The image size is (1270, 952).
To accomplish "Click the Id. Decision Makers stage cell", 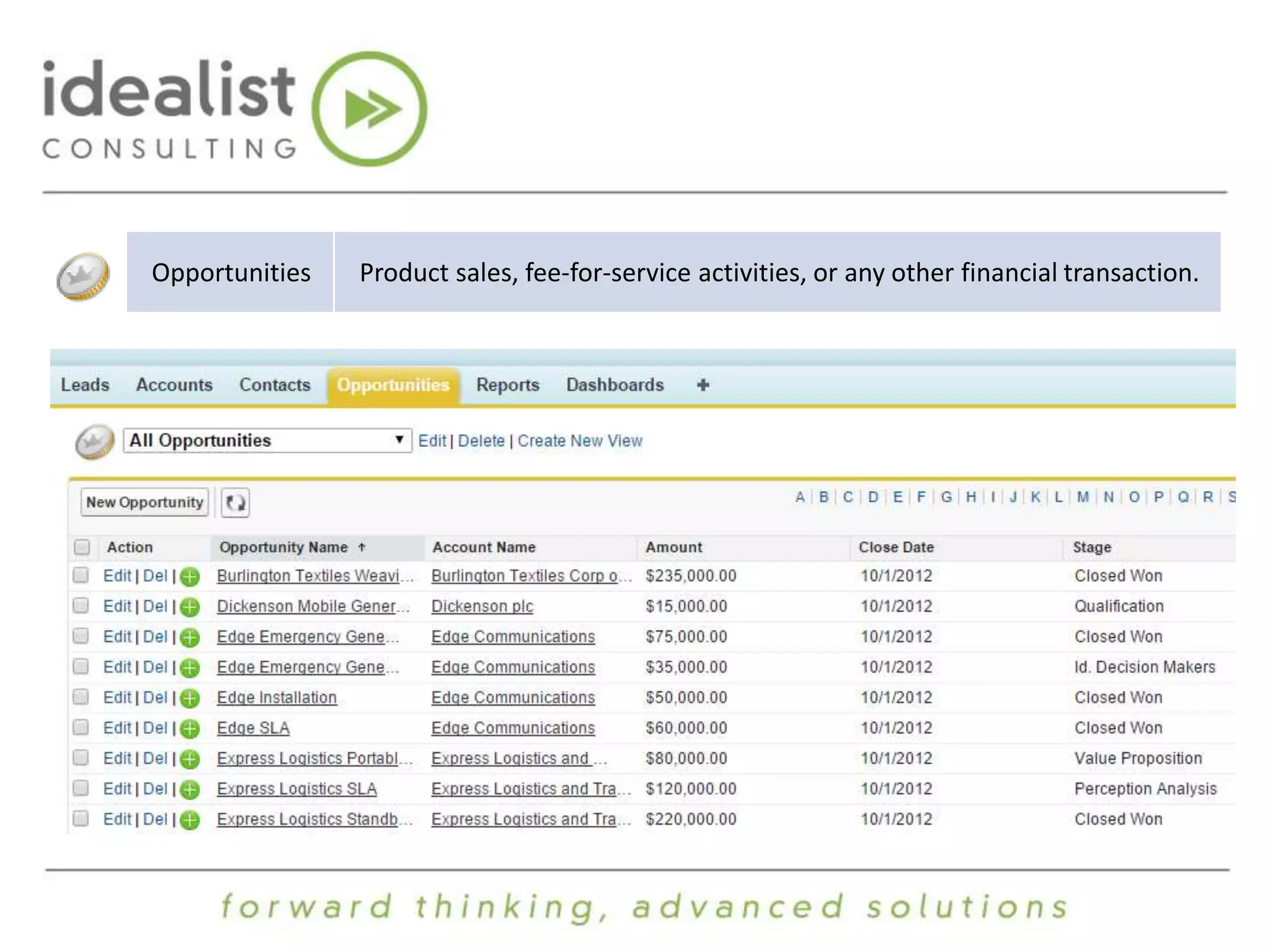I will click(x=1145, y=667).
